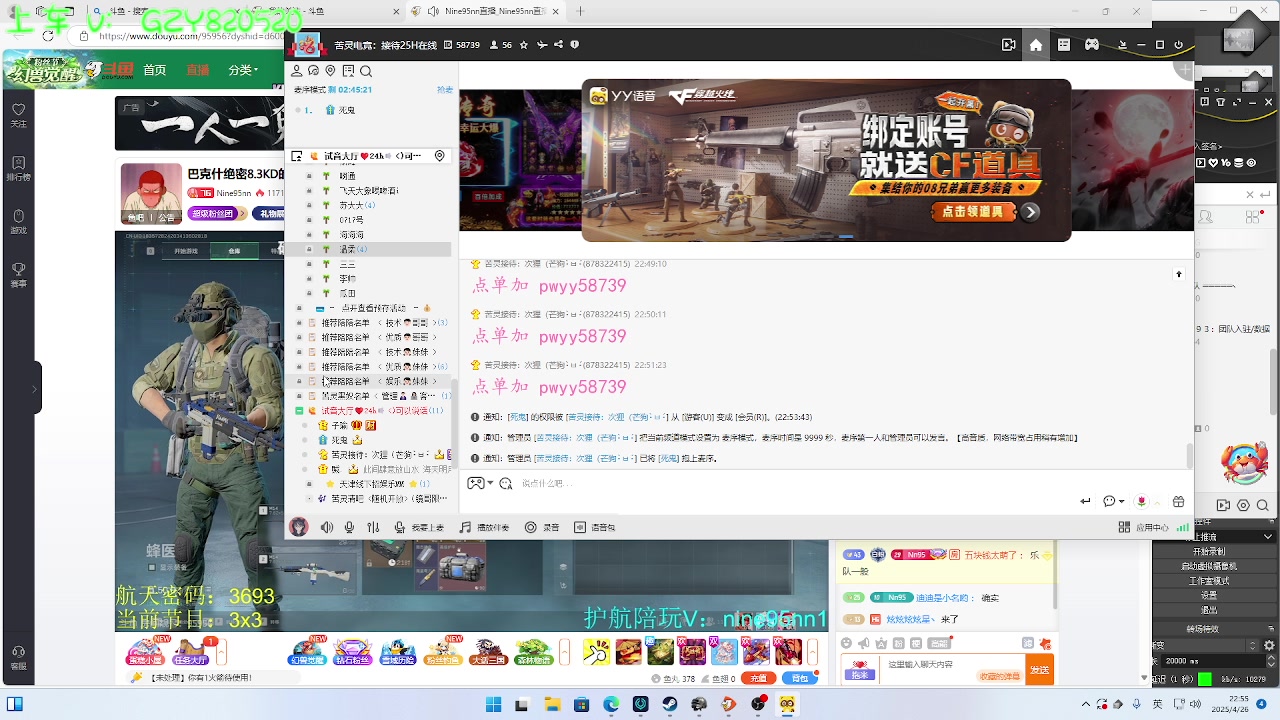Click the 排行榜 icon in Douyu sidebar
This screenshot has width=1280, height=720.
(x=19, y=167)
